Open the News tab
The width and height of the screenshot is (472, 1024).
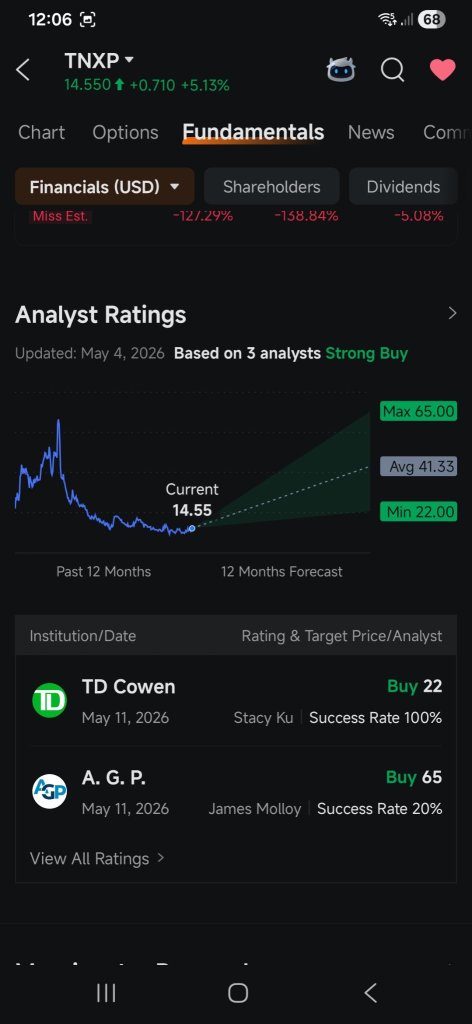tap(371, 133)
